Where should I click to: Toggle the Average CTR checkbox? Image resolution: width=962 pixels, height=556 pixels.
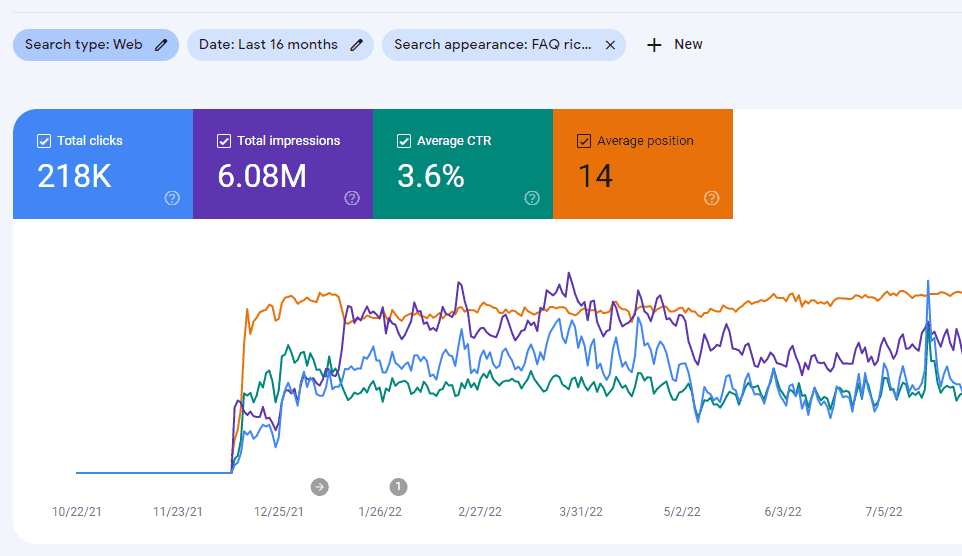404,141
